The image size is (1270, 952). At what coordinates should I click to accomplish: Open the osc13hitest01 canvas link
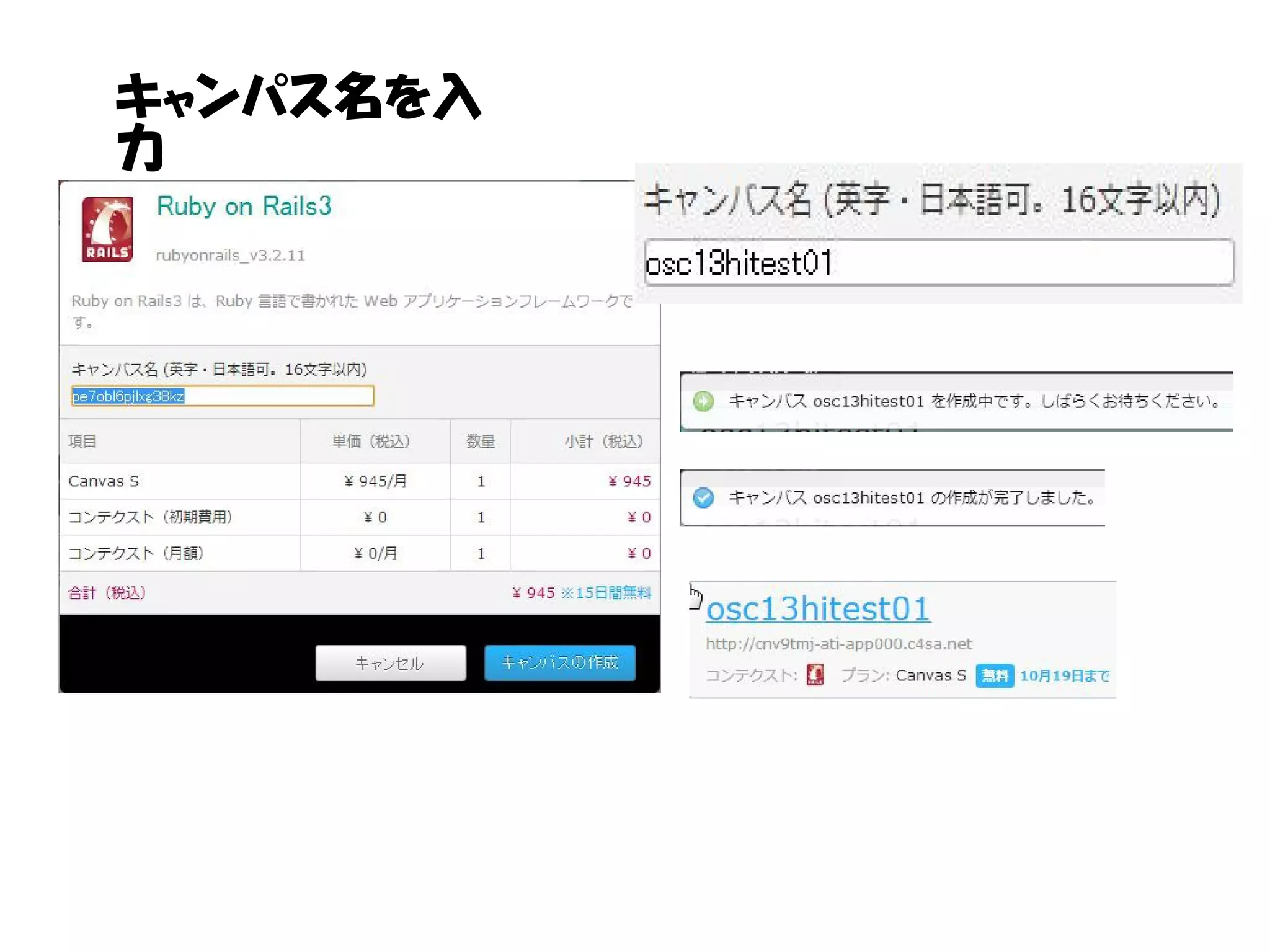pyautogui.click(x=818, y=608)
